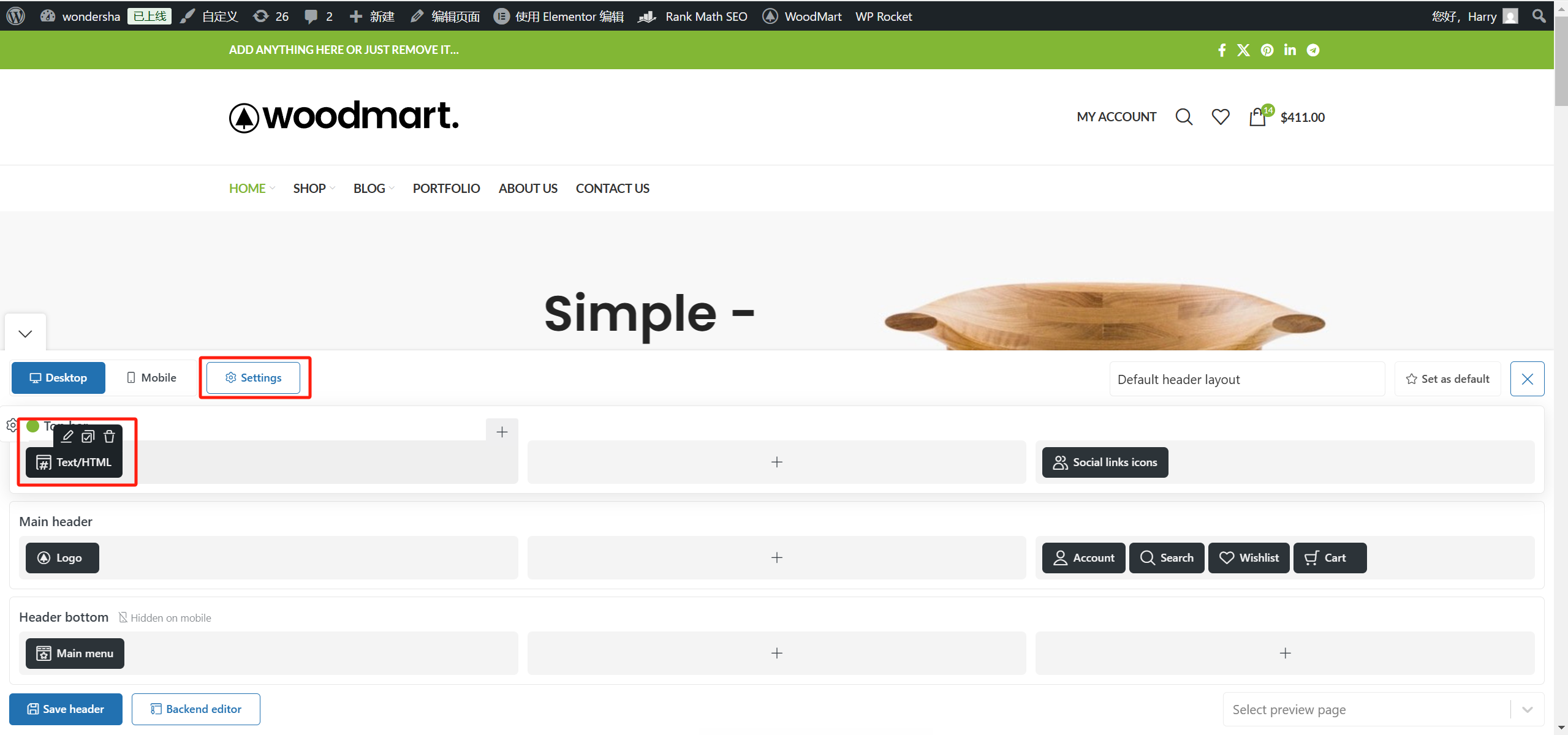
Task: Add element to Main header center column
Action: click(776, 558)
